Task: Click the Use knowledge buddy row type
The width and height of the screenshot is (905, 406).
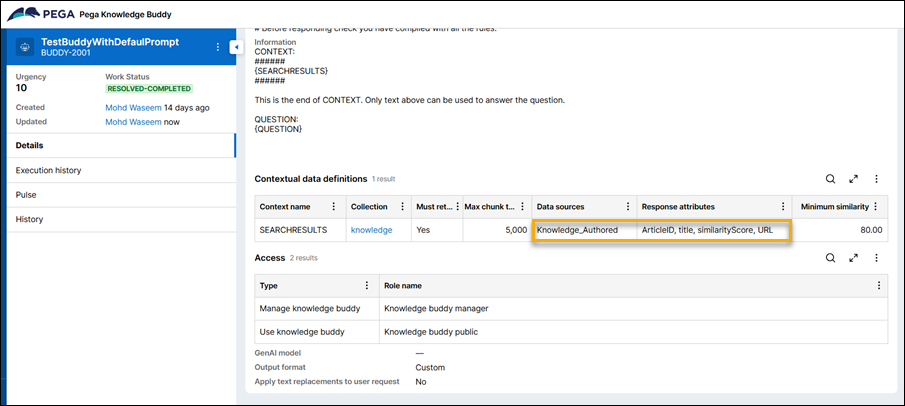Action: tap(302, 332)
